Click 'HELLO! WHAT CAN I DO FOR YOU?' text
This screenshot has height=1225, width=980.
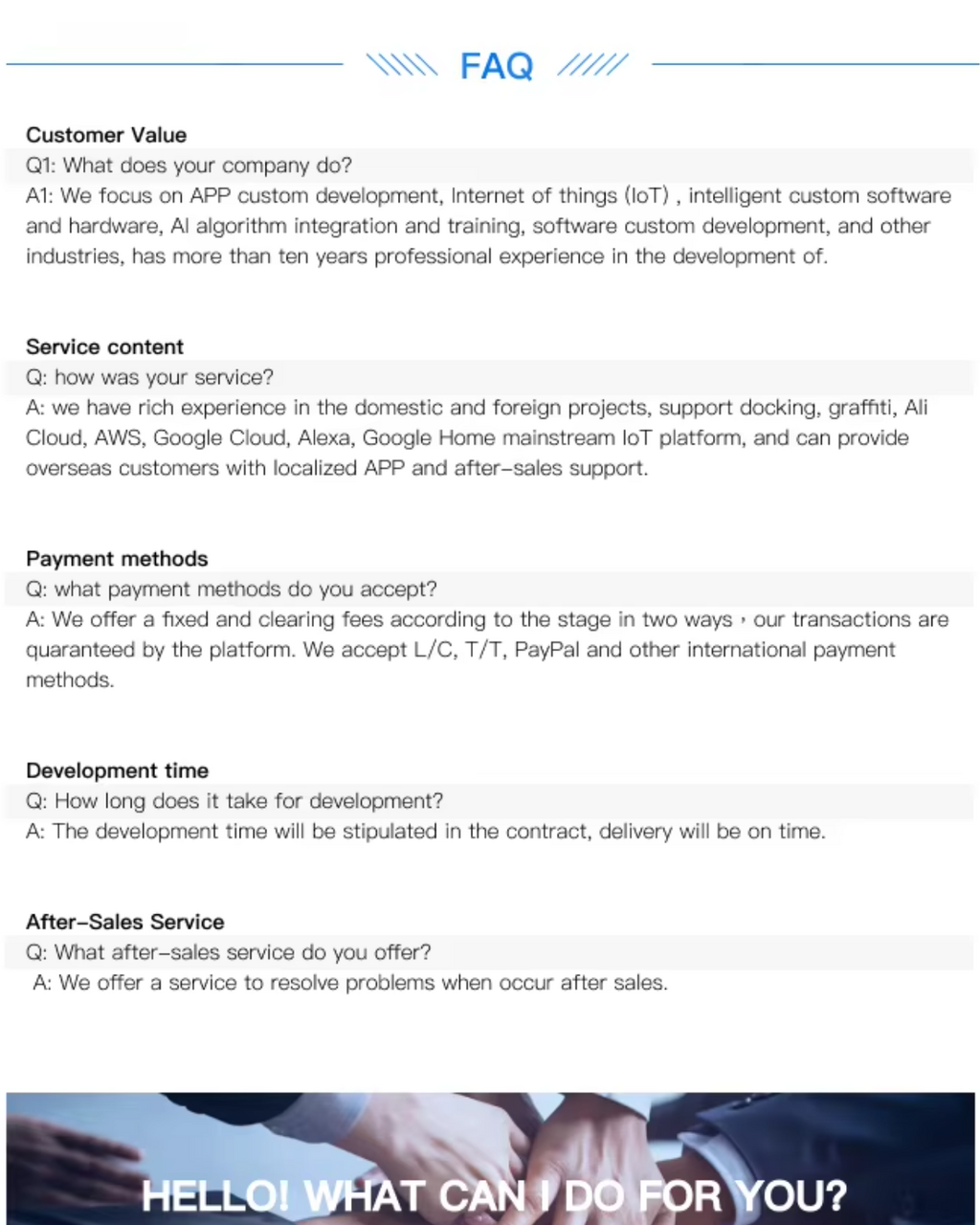point(494,1196)
